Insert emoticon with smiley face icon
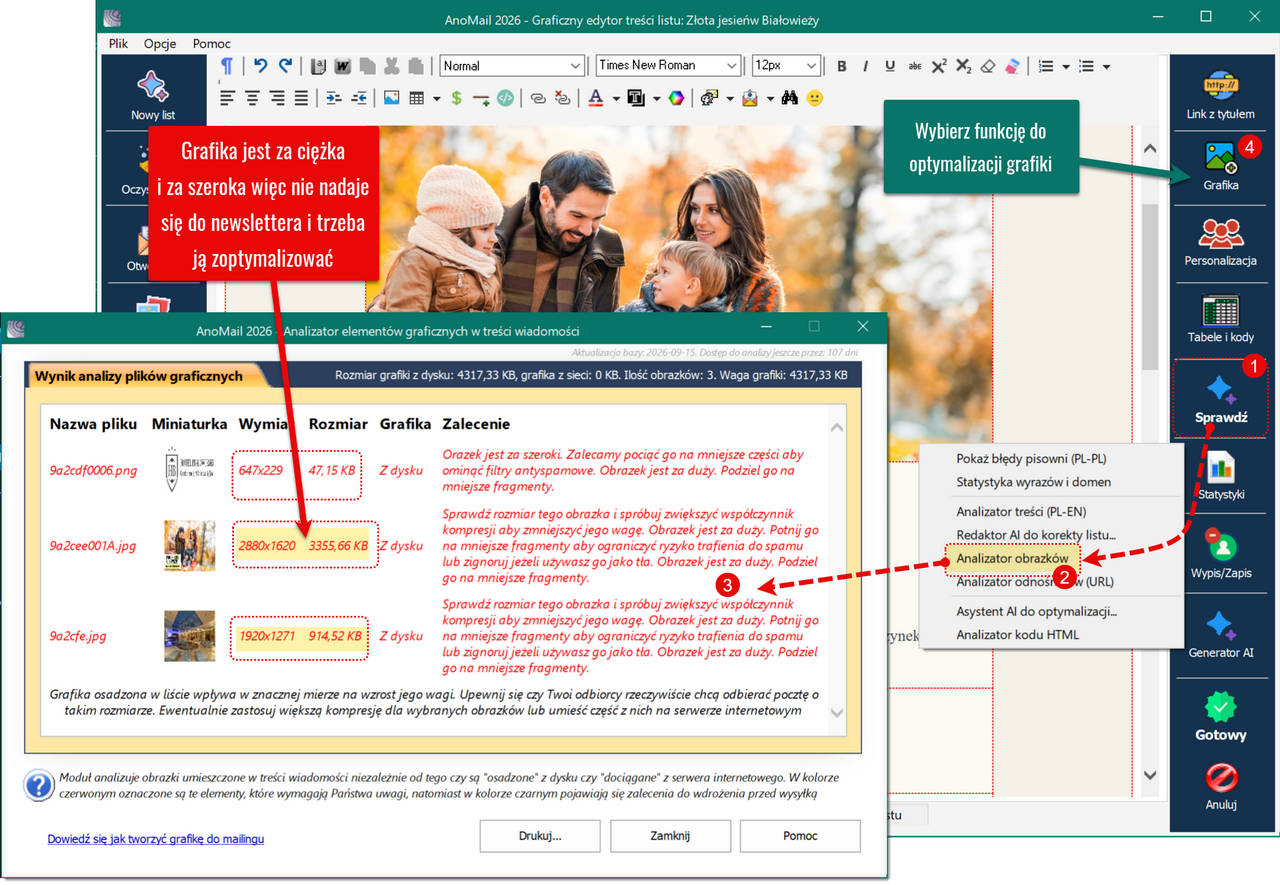This screenshot has height=885, width=1280. pyautogui.click(x=815, y=98)
